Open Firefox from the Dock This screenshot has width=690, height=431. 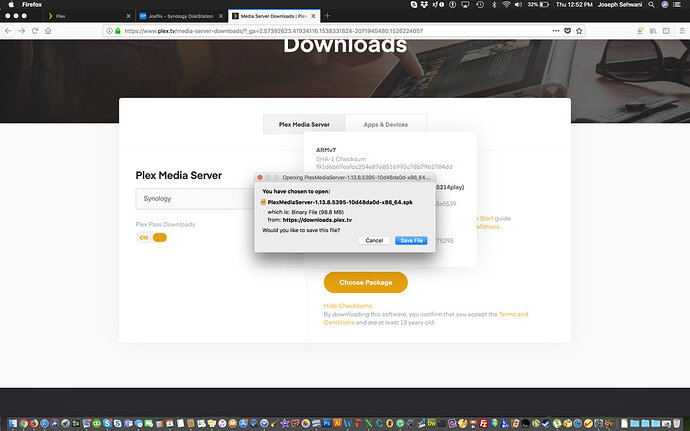coord(34,424)
